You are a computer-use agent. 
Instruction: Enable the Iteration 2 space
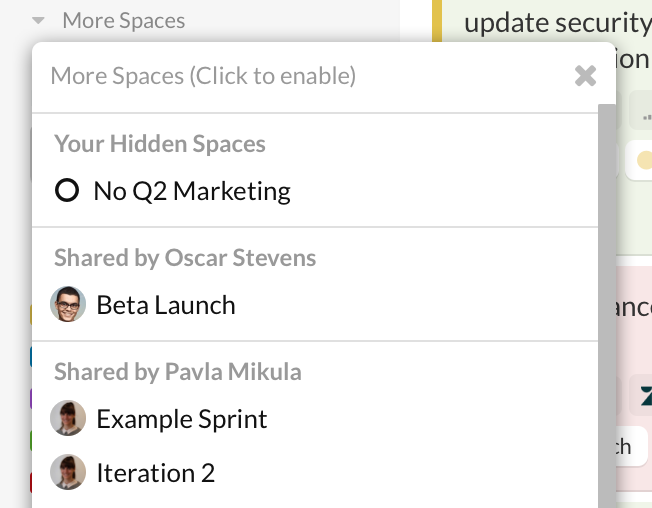coord(156,473)
